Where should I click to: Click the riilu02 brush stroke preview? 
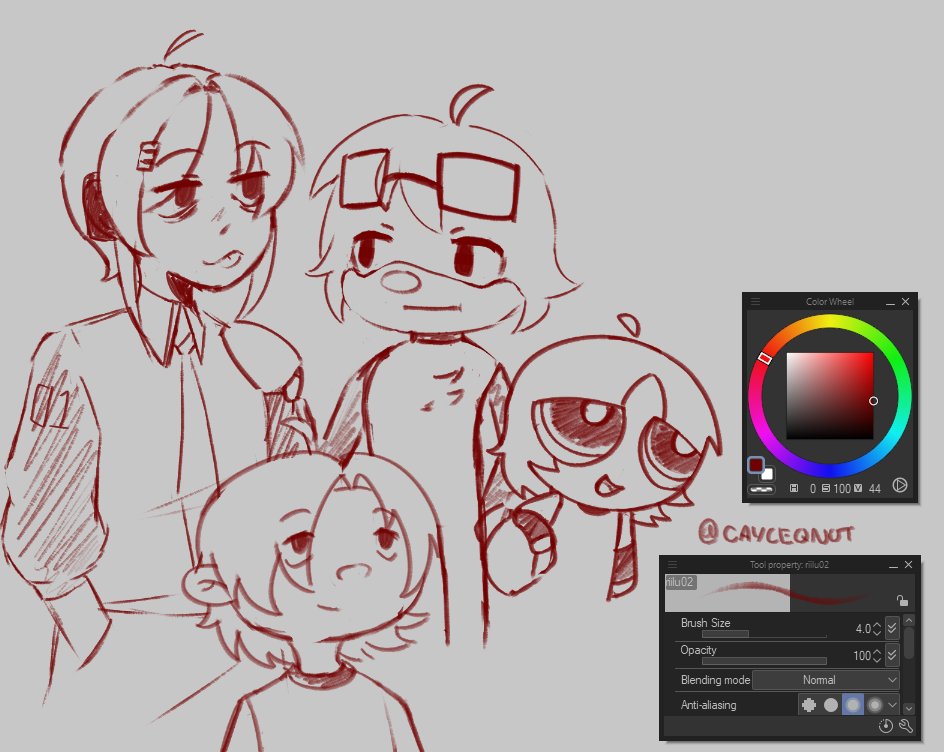tap(789, 593)
